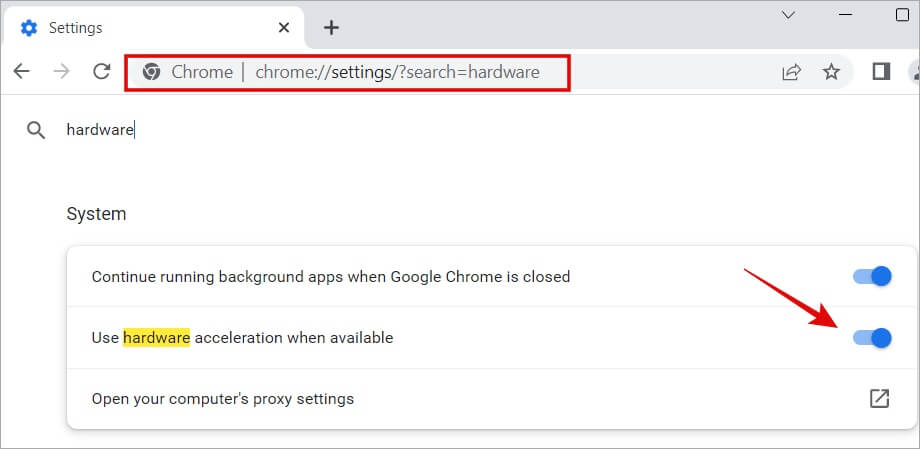Image resolution: width=920 pixels, height=449 pixels.
Task: Toggle Use hardware acceleration when available
Action: coord(872,337)
